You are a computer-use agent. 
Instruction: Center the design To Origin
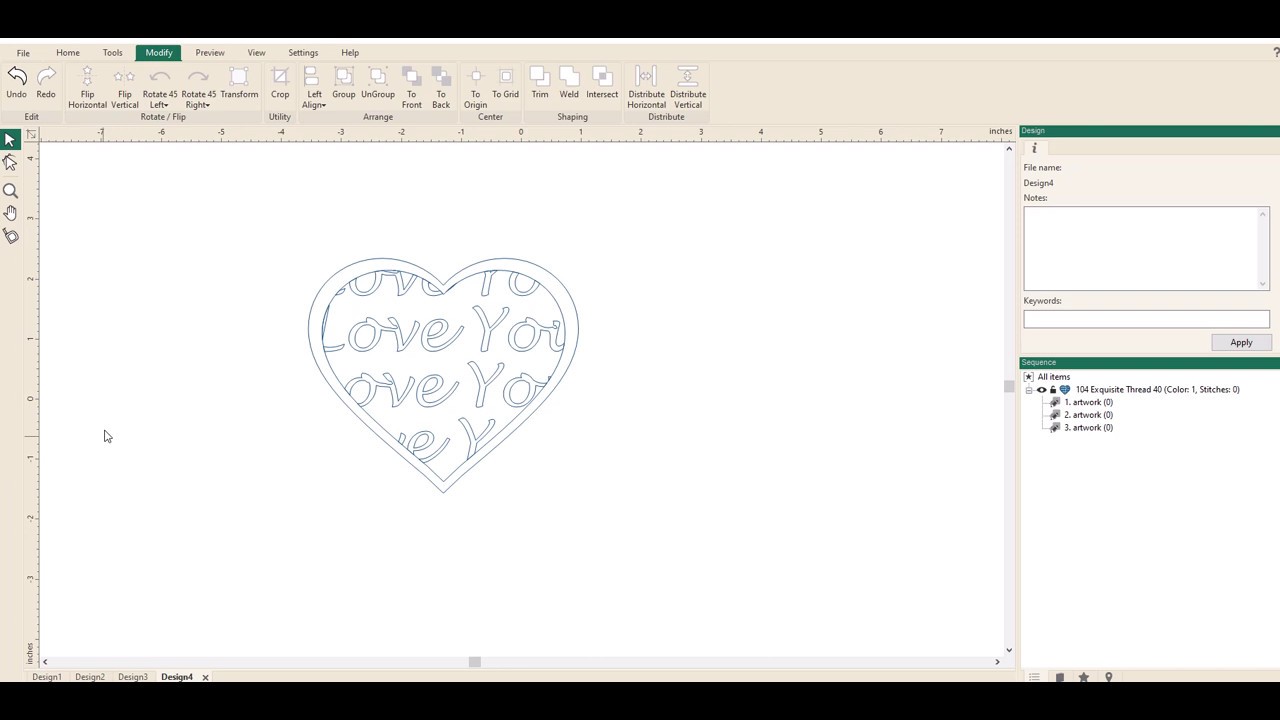click(x=475, y=88)
